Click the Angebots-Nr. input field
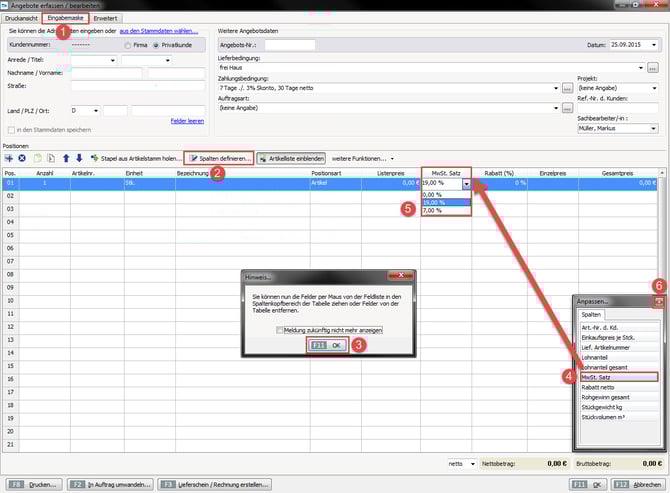Screen dimensions: 670x493 [x=289, y=45]
